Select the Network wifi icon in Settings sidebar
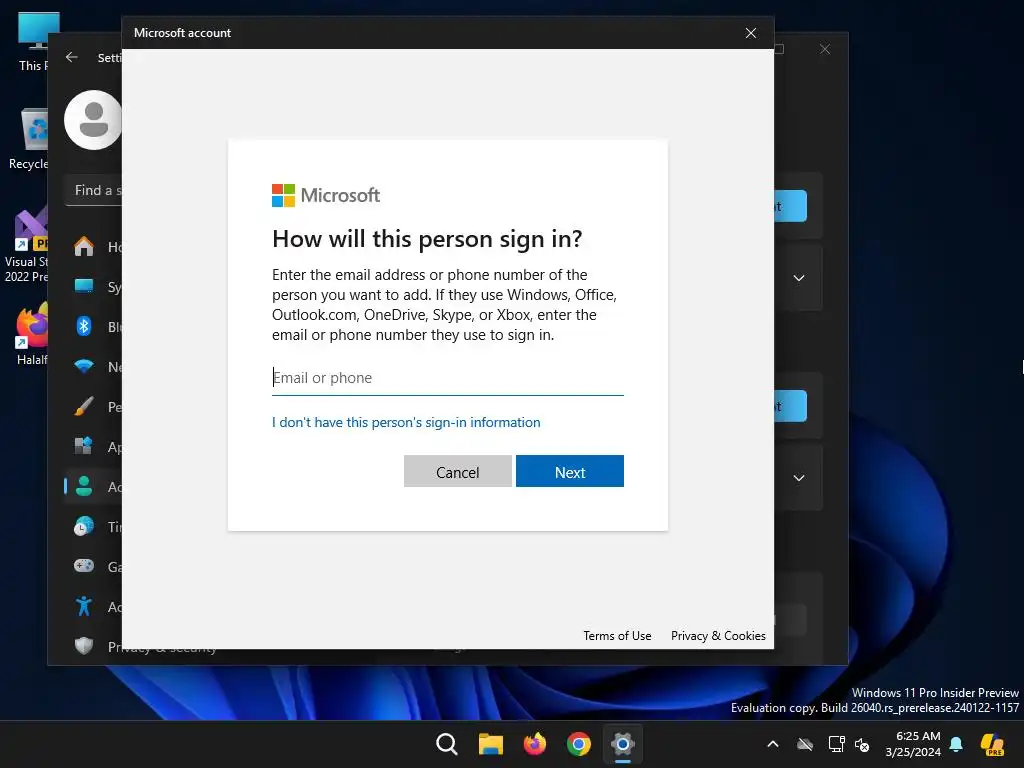 coord(84,366)
